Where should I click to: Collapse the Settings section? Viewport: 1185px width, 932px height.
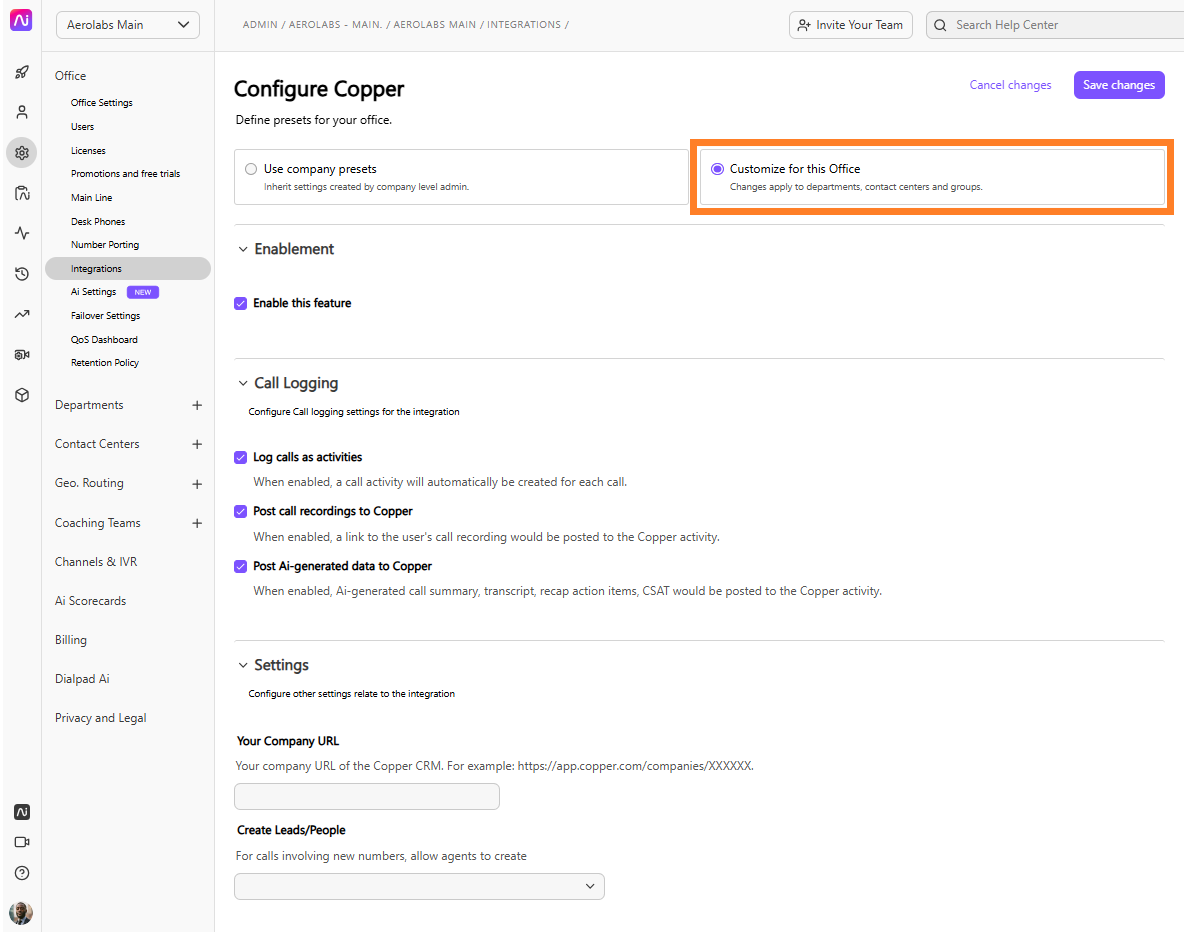tap(243, 665)
